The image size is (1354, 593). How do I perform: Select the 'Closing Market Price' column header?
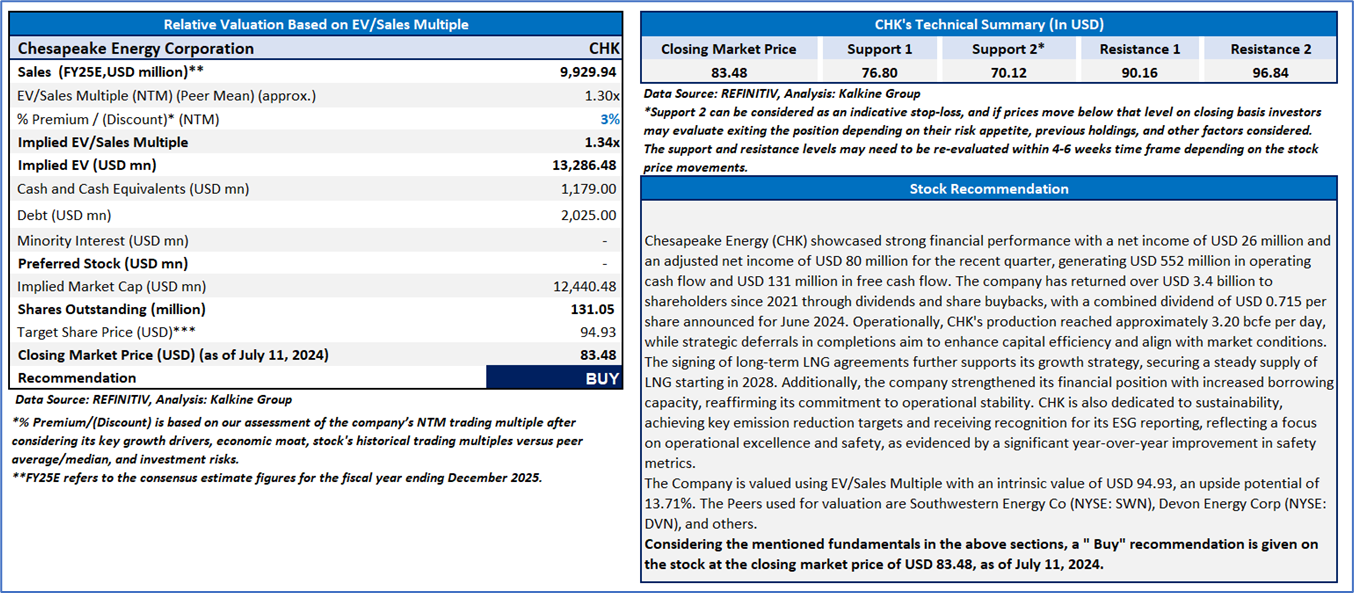tap(729, 49)
